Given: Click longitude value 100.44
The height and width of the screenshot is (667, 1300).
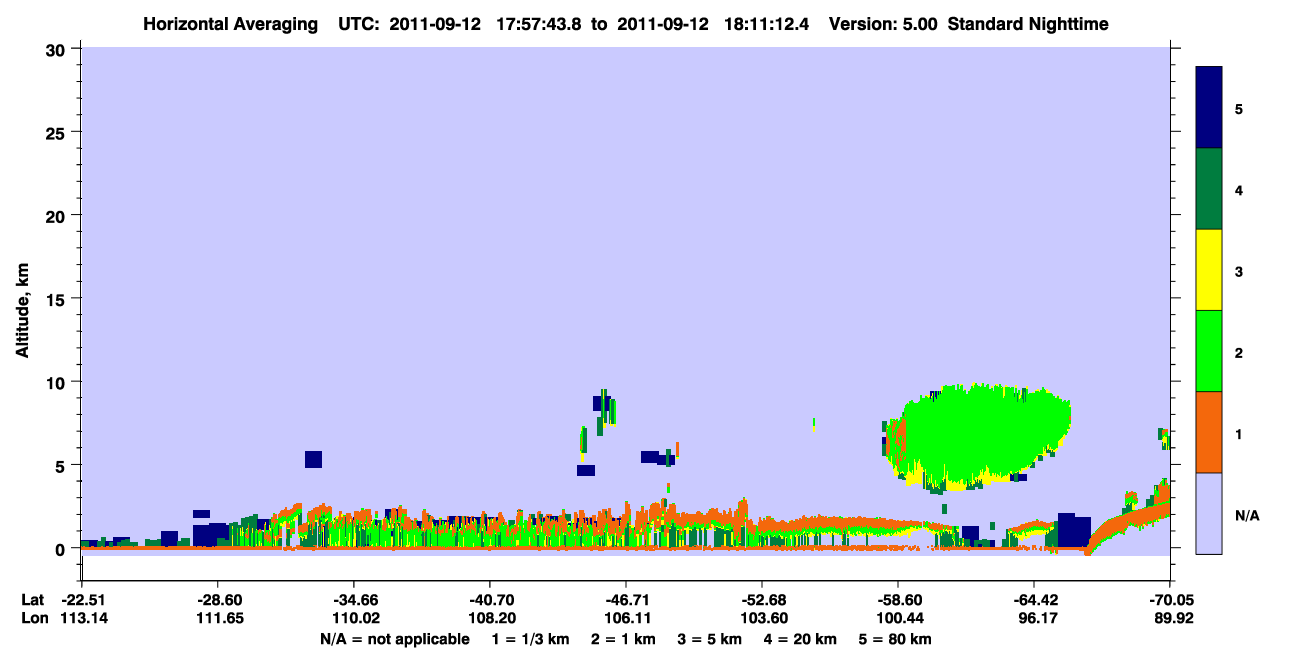Looking at the screenshot, I should [x=898, y=619].
